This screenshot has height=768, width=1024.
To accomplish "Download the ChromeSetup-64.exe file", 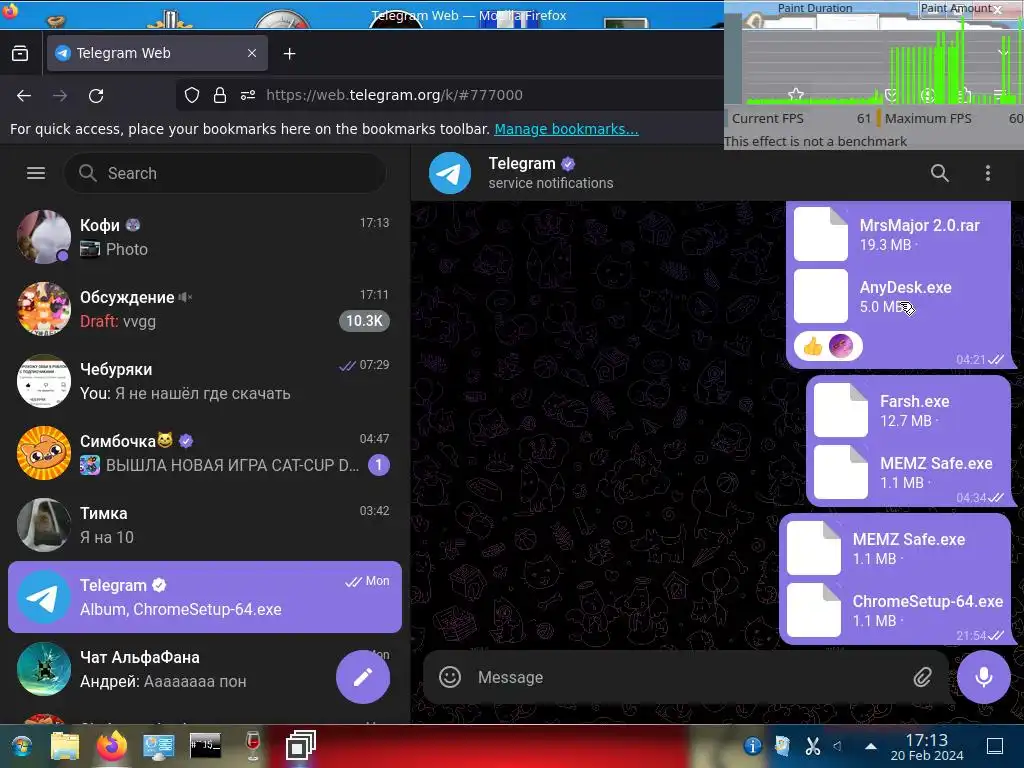I will (814, 610).
